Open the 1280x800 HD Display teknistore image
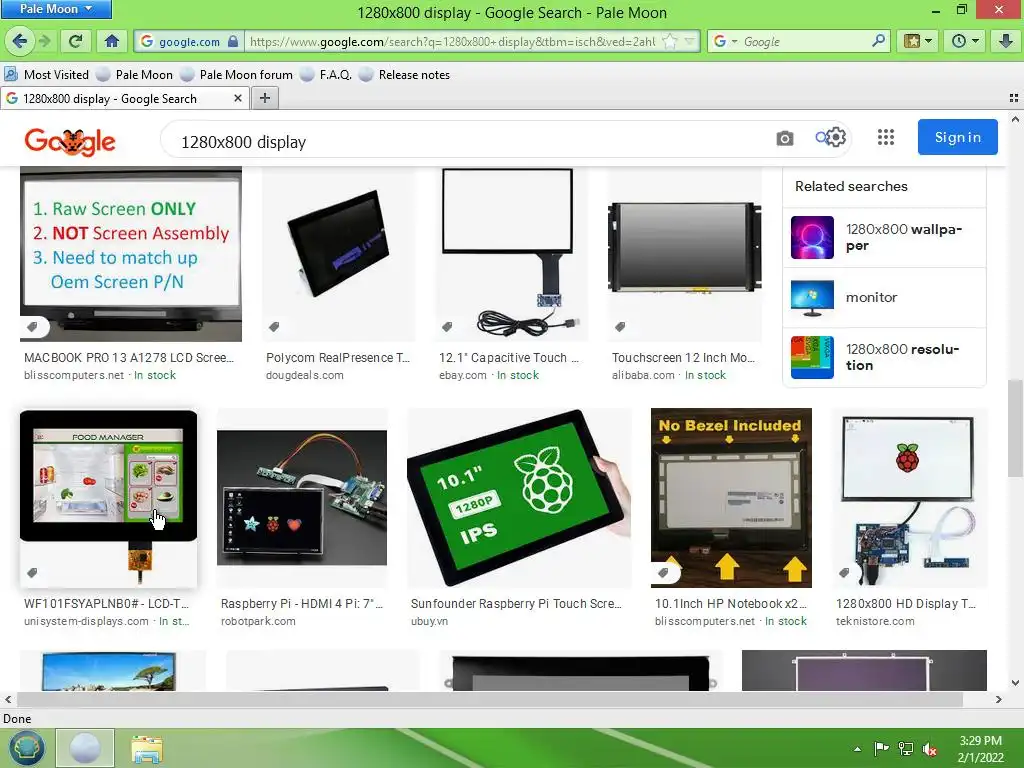The width and height of the screenshot is (1024, 768). pos(909,498)
